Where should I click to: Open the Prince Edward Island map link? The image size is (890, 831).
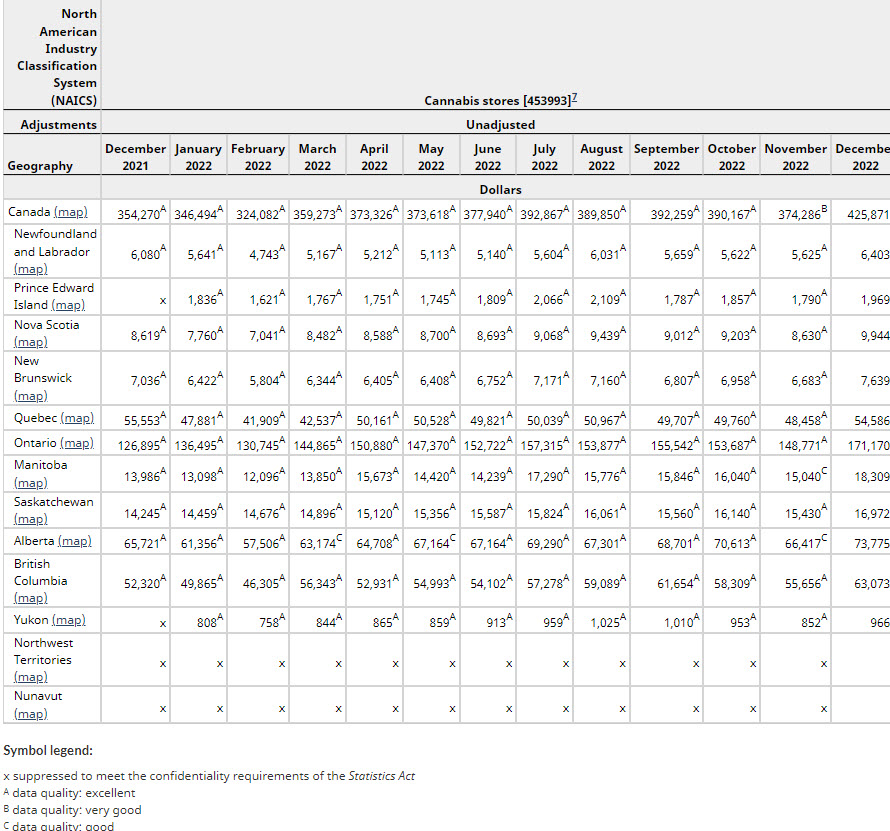point(68,305)
